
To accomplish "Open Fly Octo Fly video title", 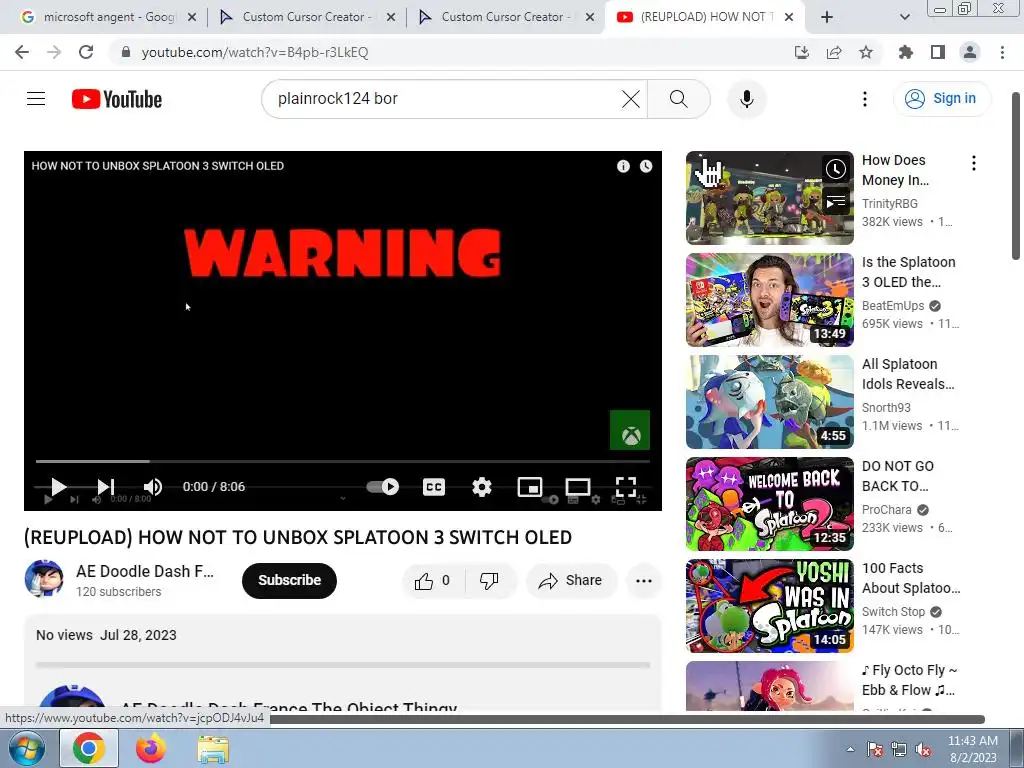I will [x=910, y=680].
